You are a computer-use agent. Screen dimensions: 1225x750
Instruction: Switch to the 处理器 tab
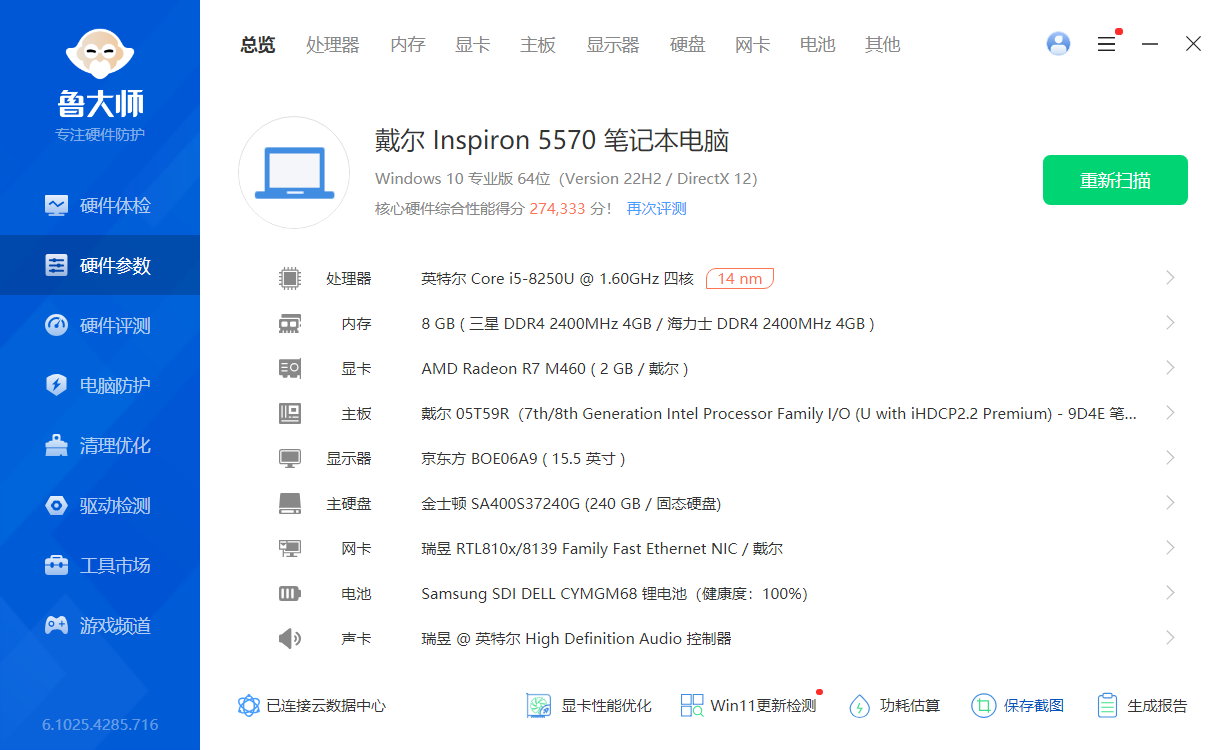[x=333, y=44]
